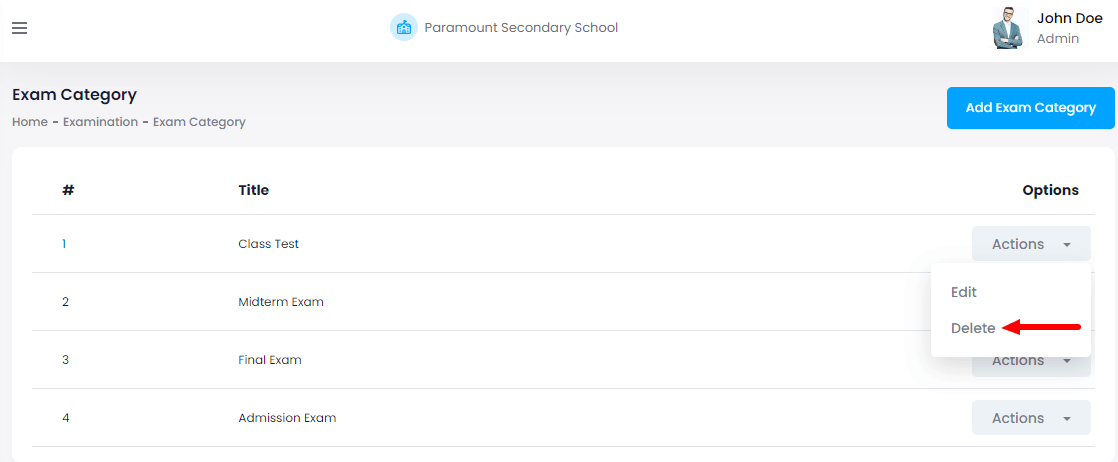Open the Actions dropdown for Class Test

tap(1031, 244)
